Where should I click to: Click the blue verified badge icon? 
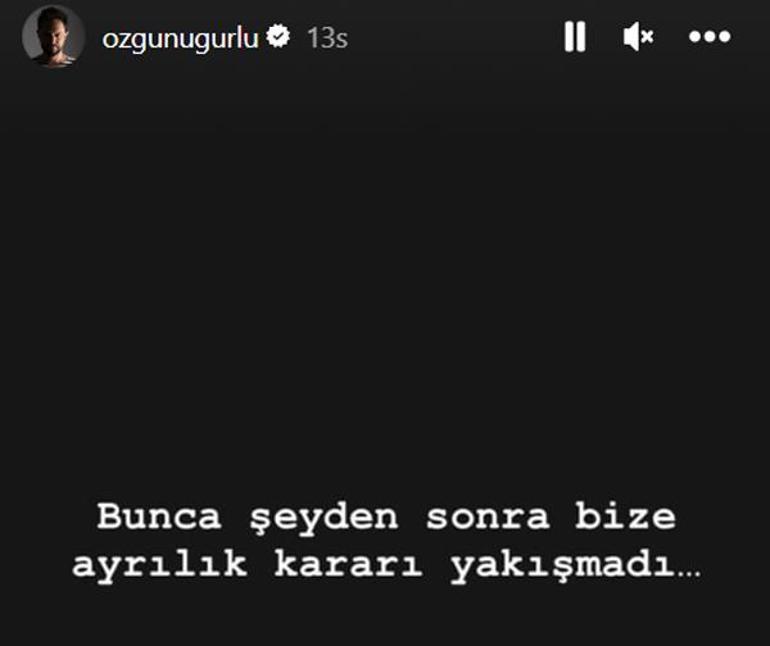pos(278,36)
